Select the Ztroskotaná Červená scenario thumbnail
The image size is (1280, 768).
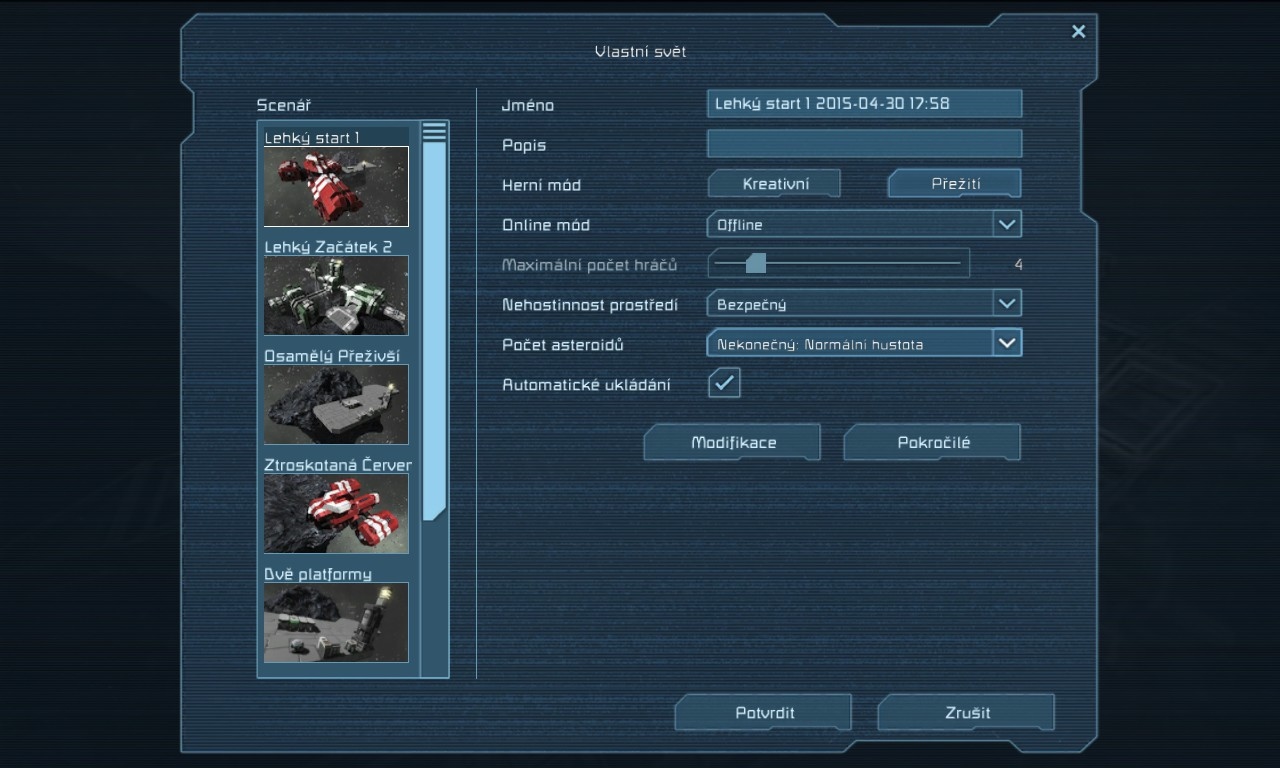coord(336,513)
